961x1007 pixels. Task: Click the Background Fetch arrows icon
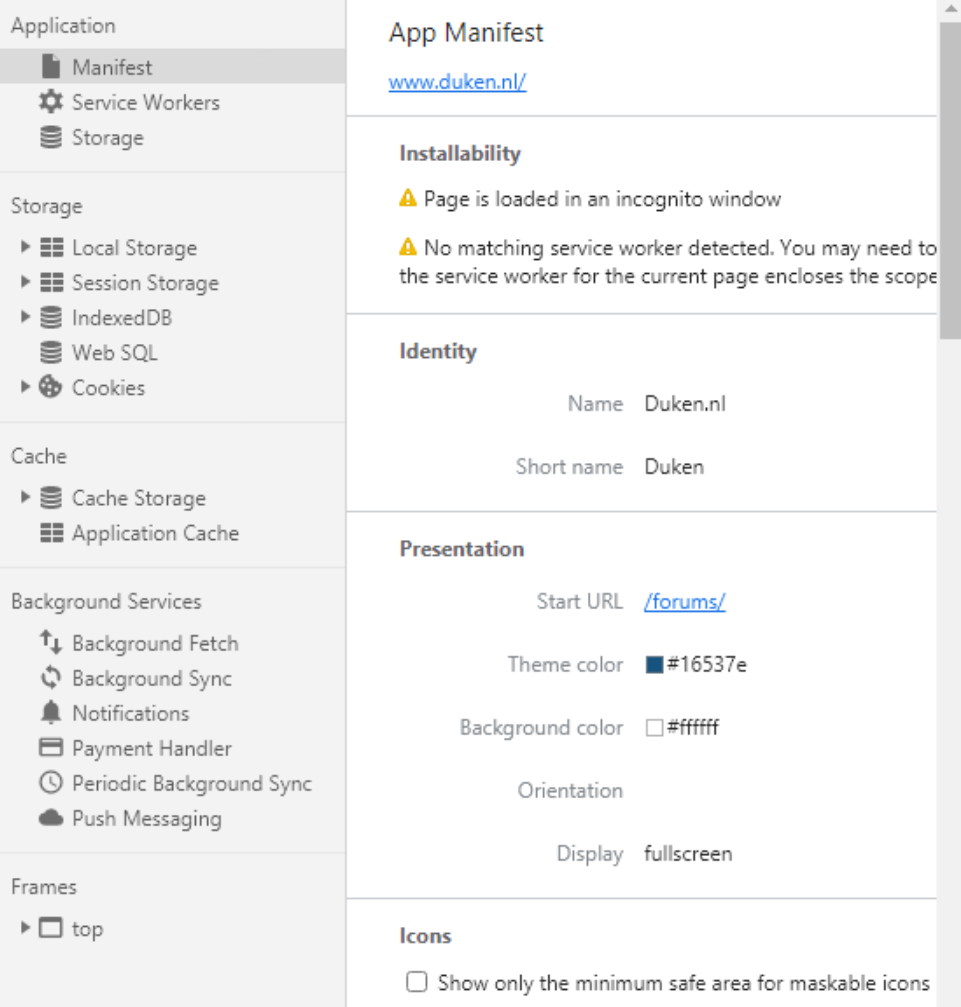click(x=51, y=642)
